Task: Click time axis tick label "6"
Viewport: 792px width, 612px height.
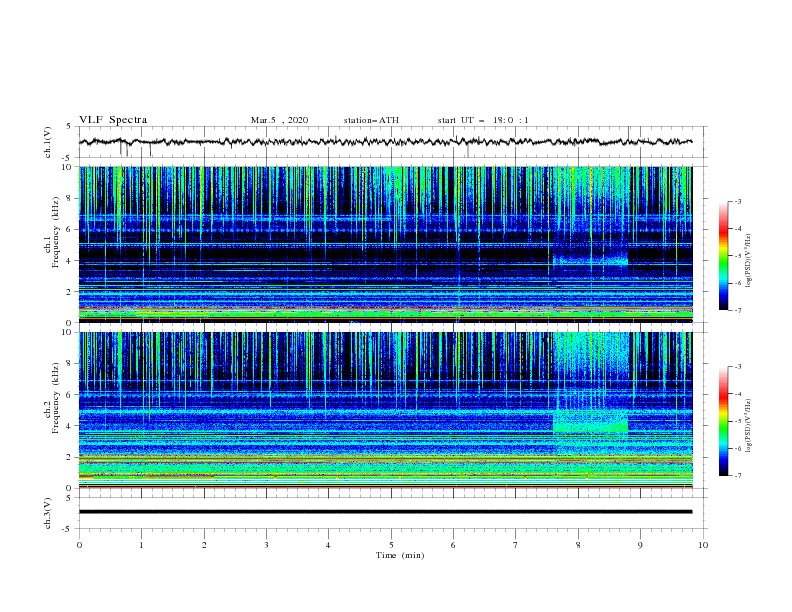Action: click(453, 545)
